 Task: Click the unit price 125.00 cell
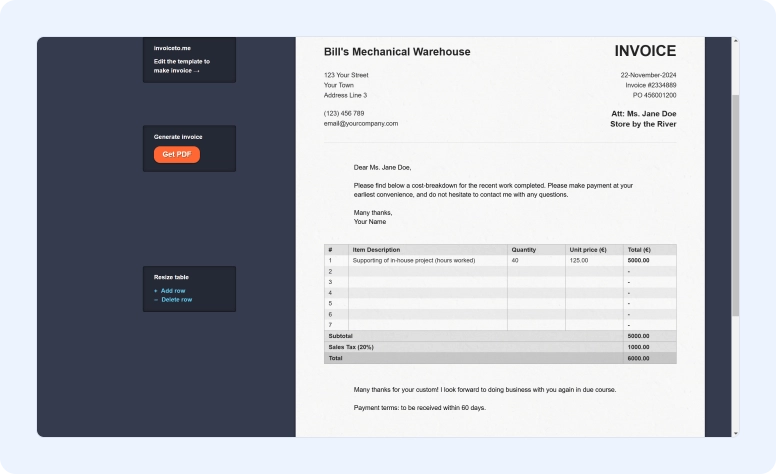tap(579, 260)
